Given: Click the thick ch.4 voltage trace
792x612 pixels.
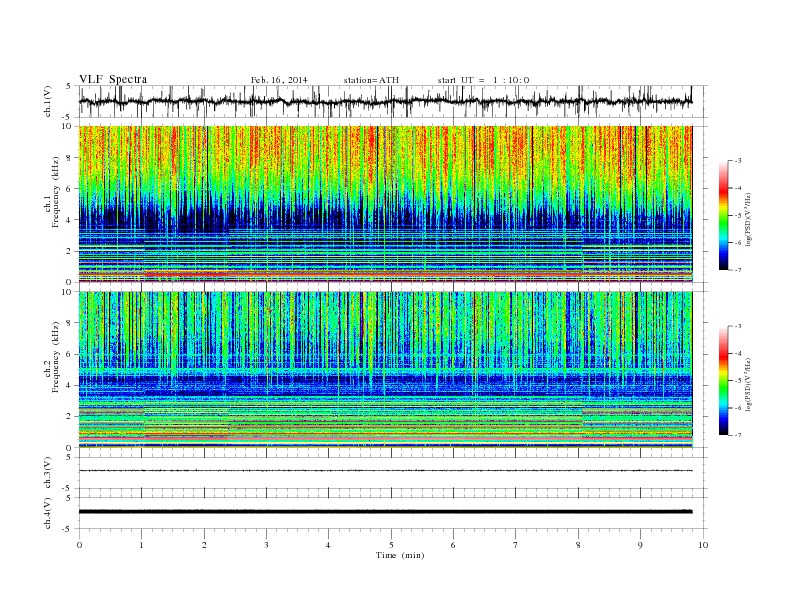Looking at the screenshot, I should [385, 512].
